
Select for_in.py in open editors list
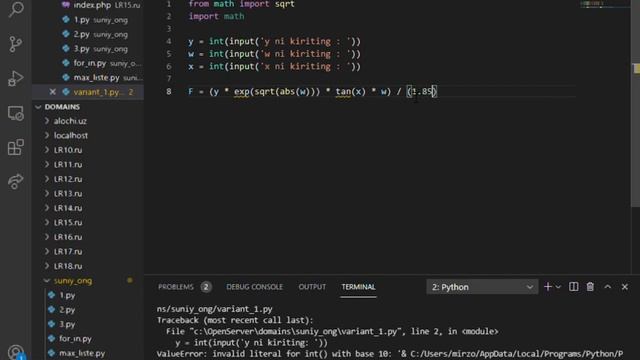click(x=88, y=63)
